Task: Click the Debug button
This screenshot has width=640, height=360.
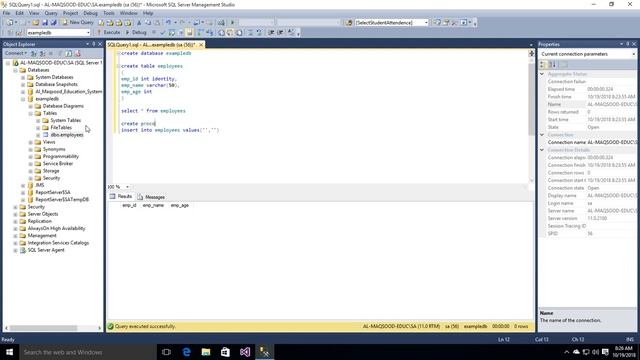Action: (x=136, y=32)
